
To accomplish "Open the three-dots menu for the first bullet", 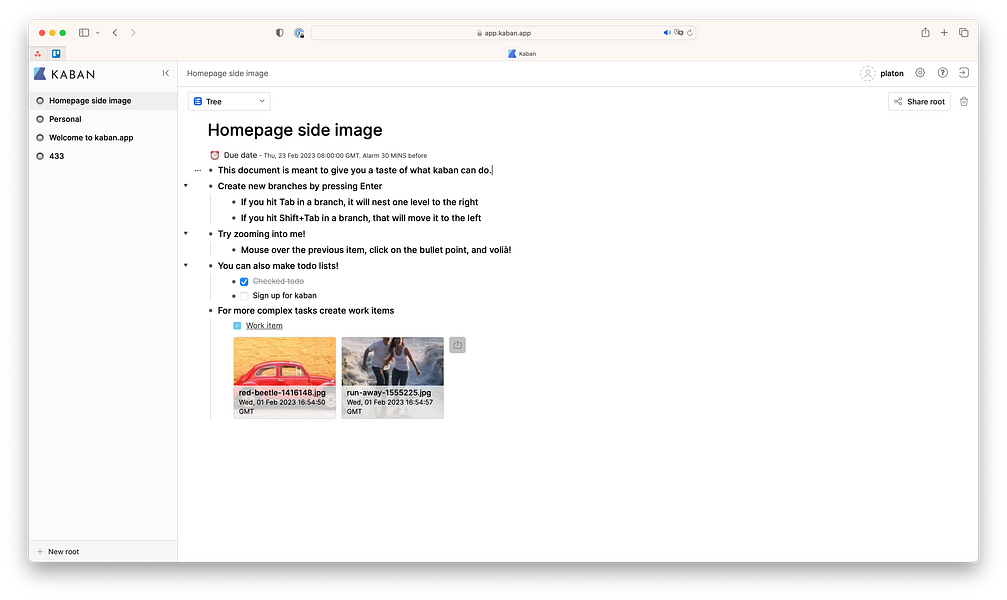I will point(198,170).
